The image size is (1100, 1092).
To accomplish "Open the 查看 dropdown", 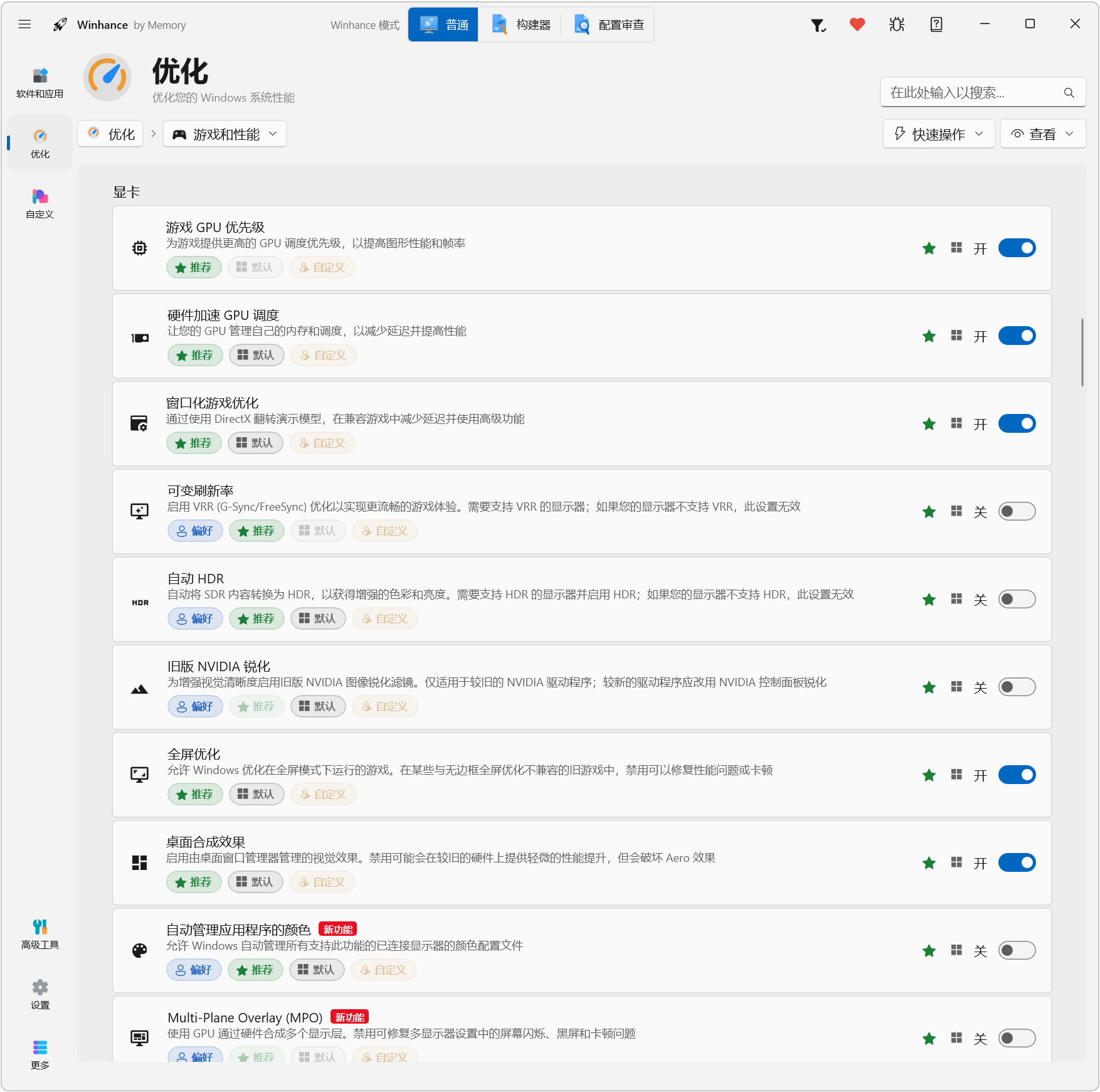I will tap(1043, 134).
